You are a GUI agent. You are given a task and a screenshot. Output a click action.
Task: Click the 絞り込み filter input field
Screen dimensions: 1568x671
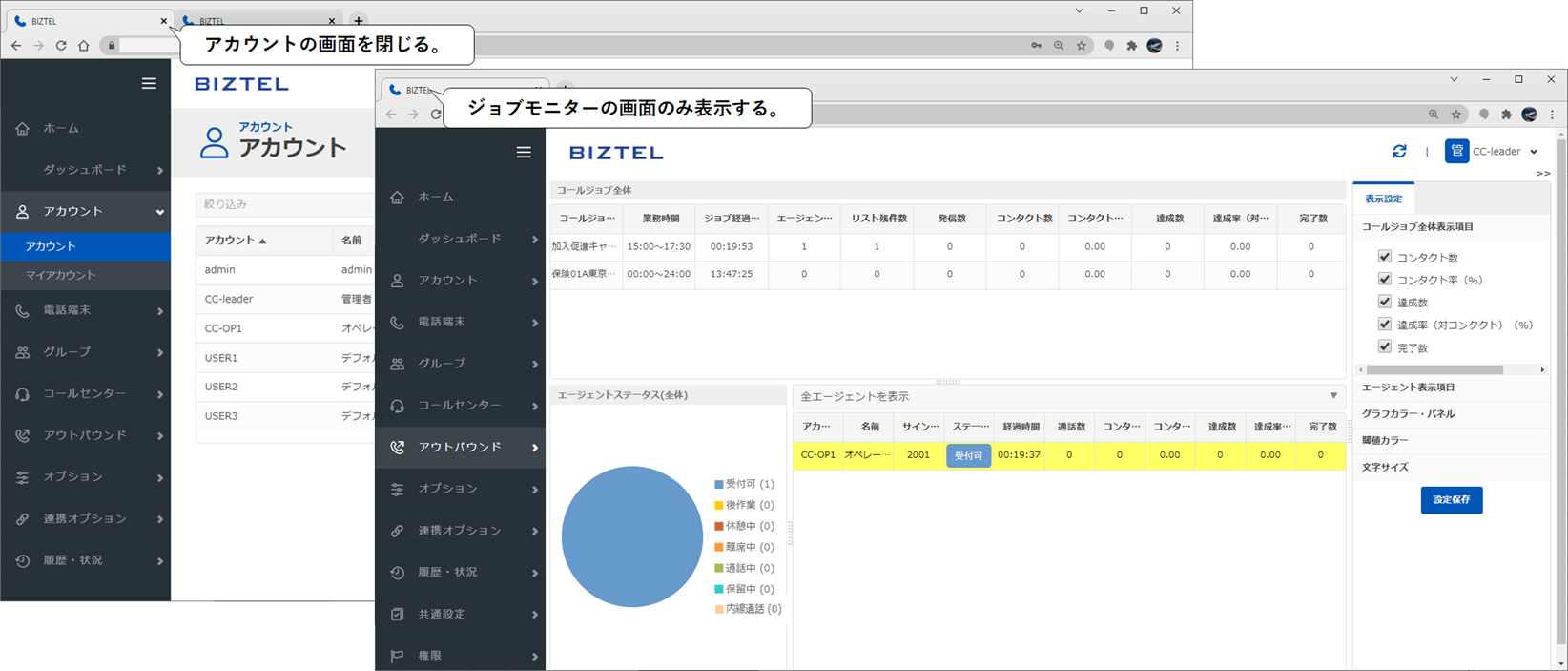(286, 204)
